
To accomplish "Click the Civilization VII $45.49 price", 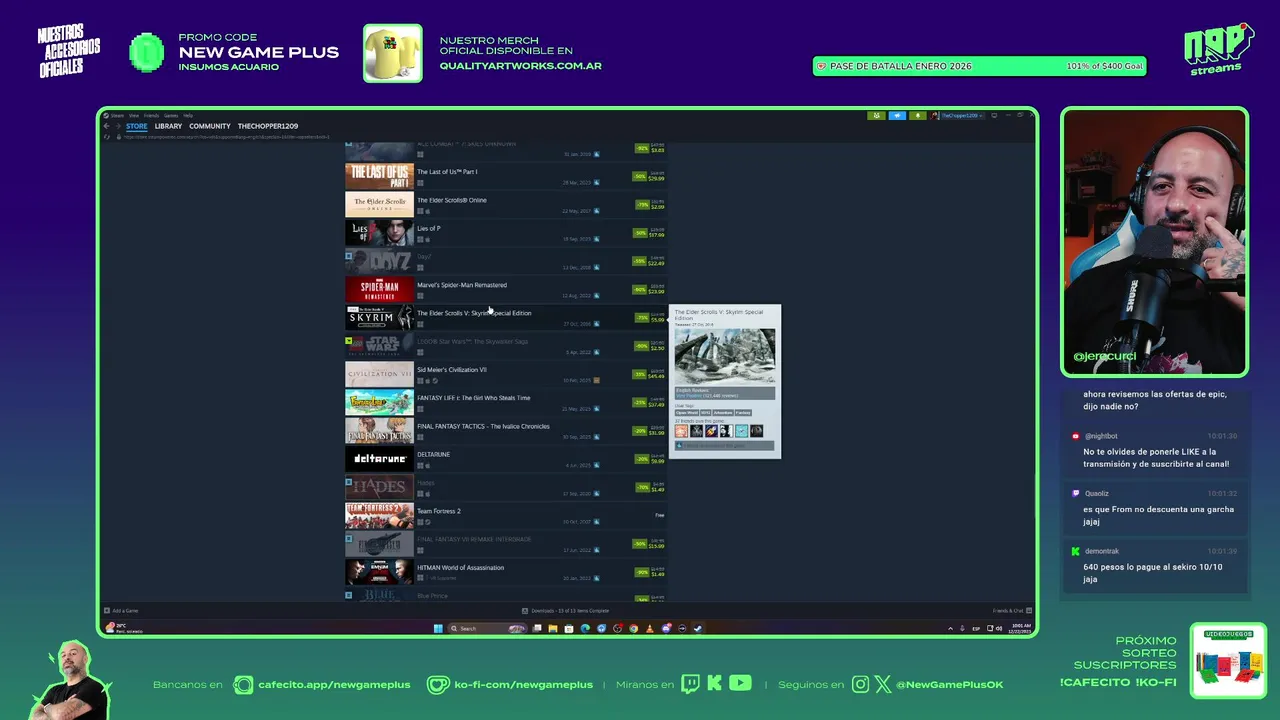I will [x=657, y=377].
